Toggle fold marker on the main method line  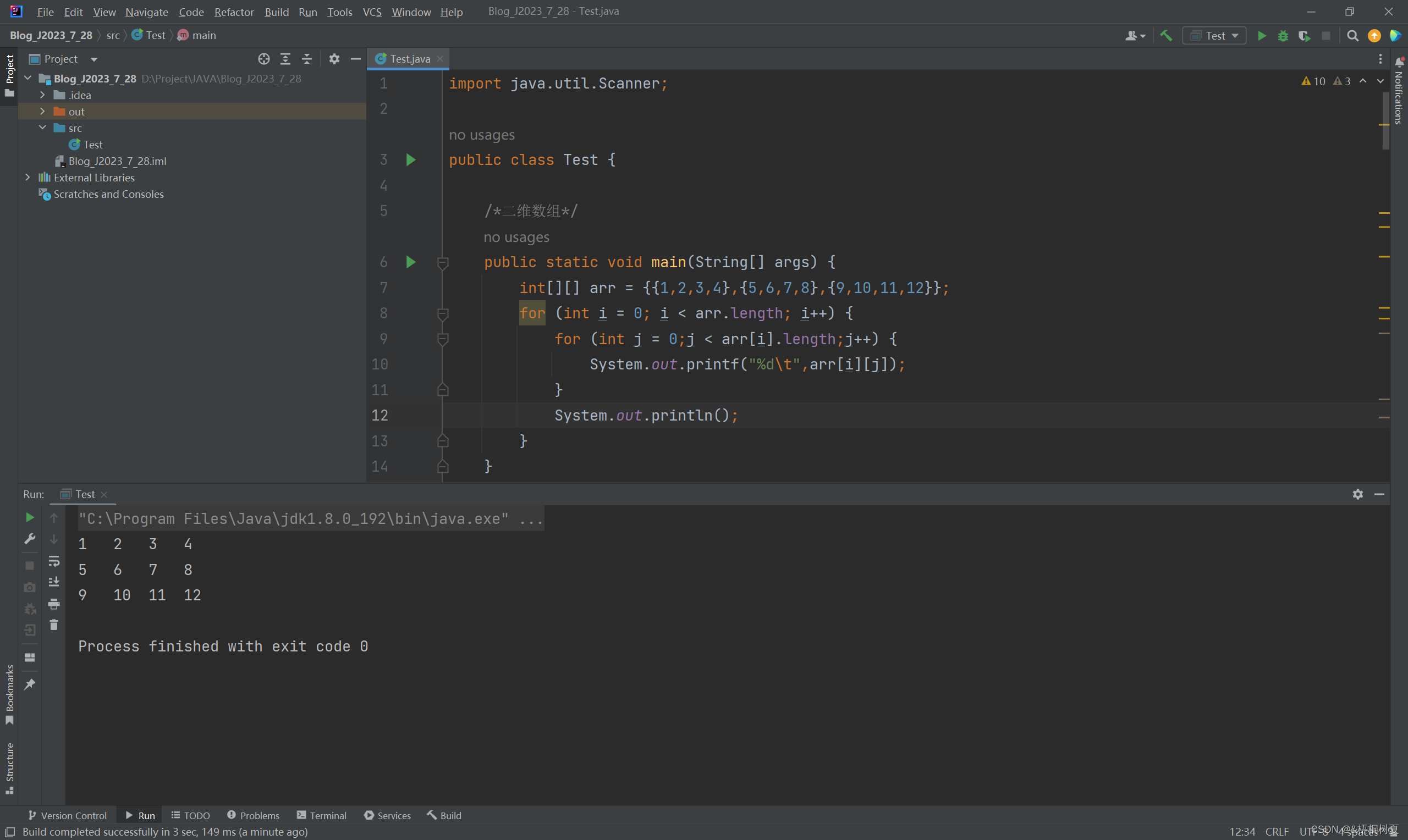click(443, 263)
